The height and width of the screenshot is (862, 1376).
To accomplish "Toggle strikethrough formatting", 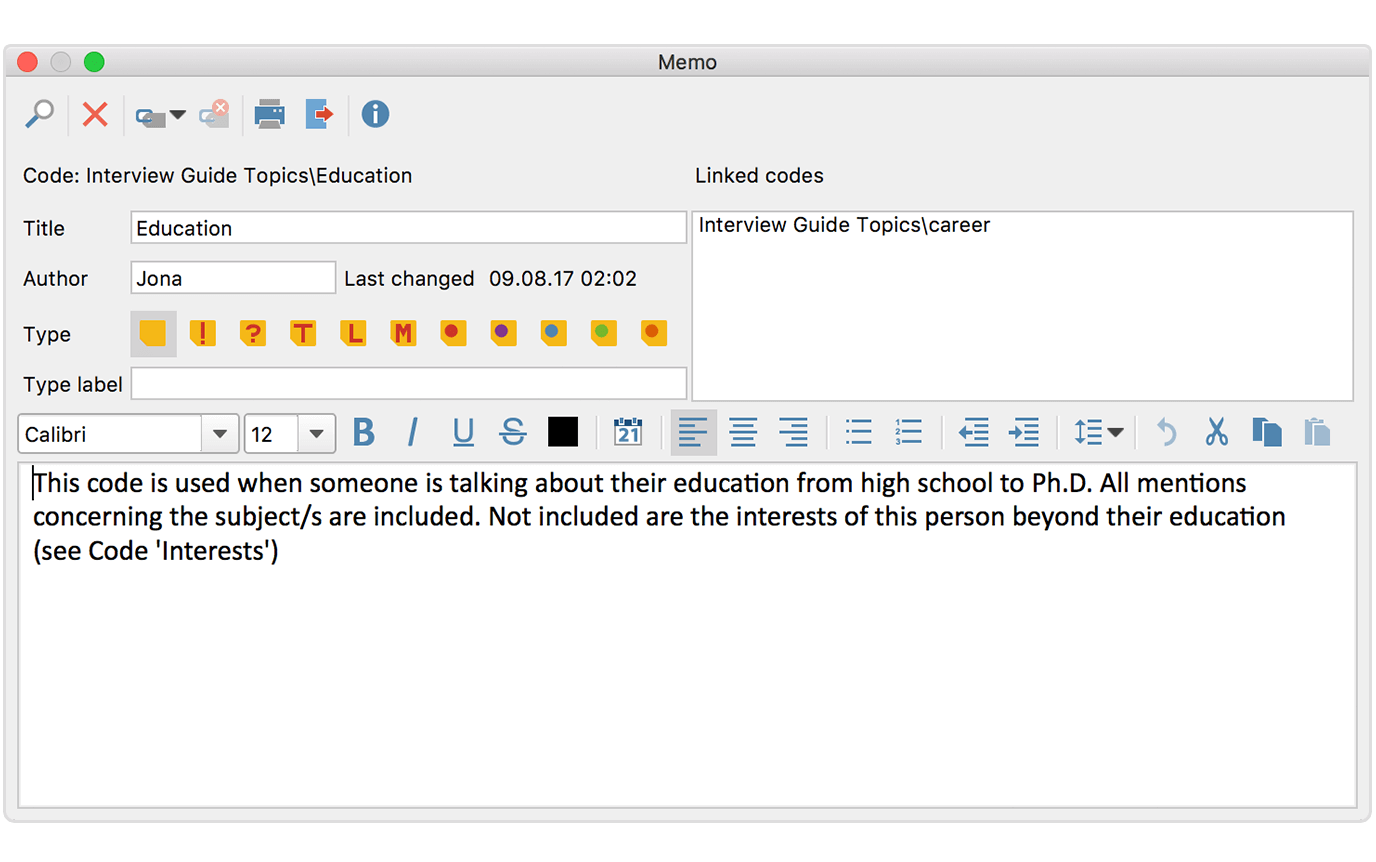I will point(513,433).
